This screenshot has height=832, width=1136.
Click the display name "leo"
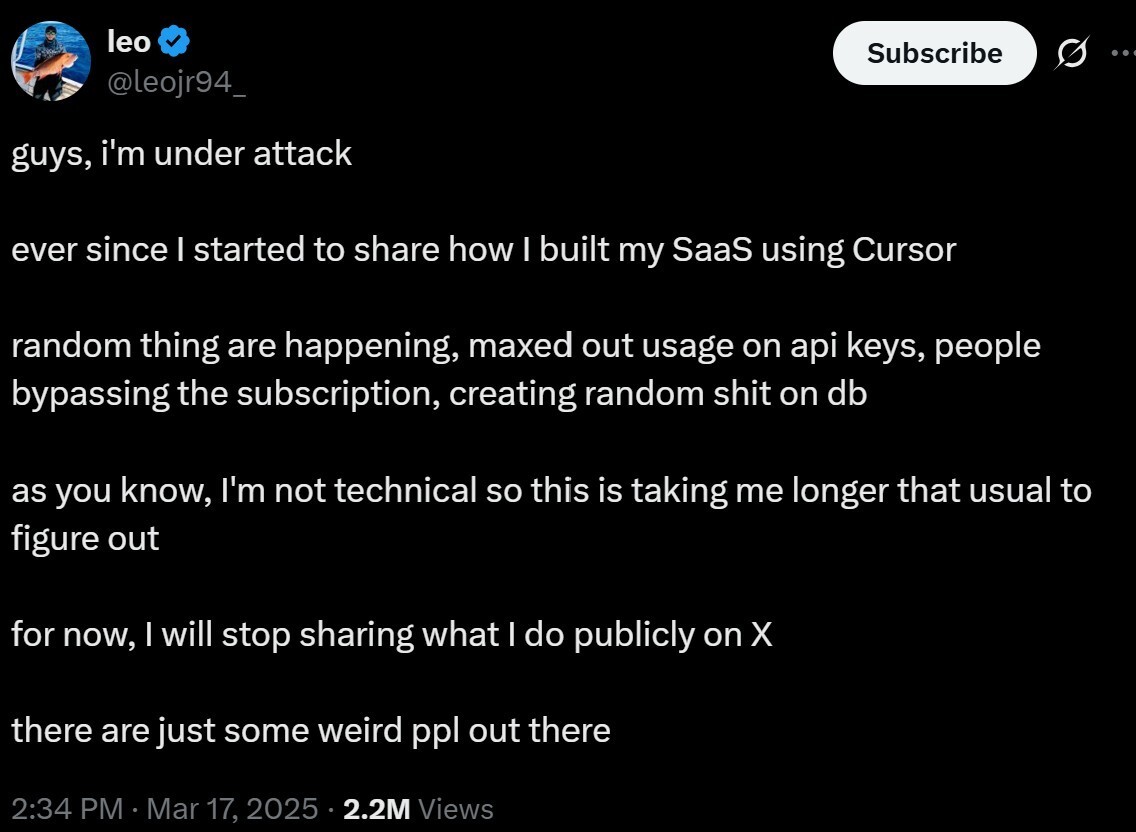point(128,42)
